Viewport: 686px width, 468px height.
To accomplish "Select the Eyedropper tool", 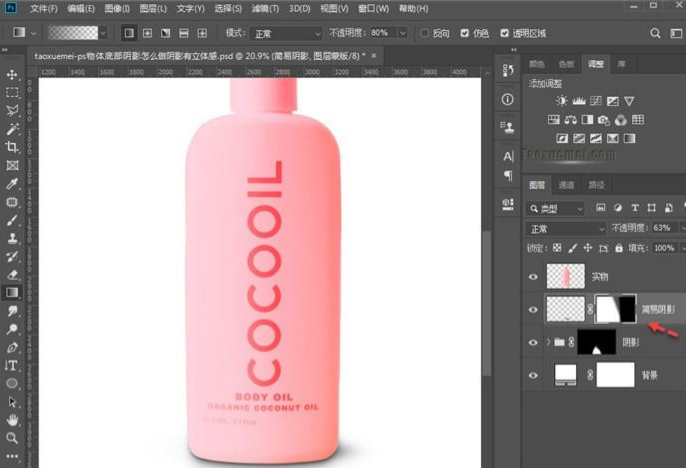I will point(12,184).
